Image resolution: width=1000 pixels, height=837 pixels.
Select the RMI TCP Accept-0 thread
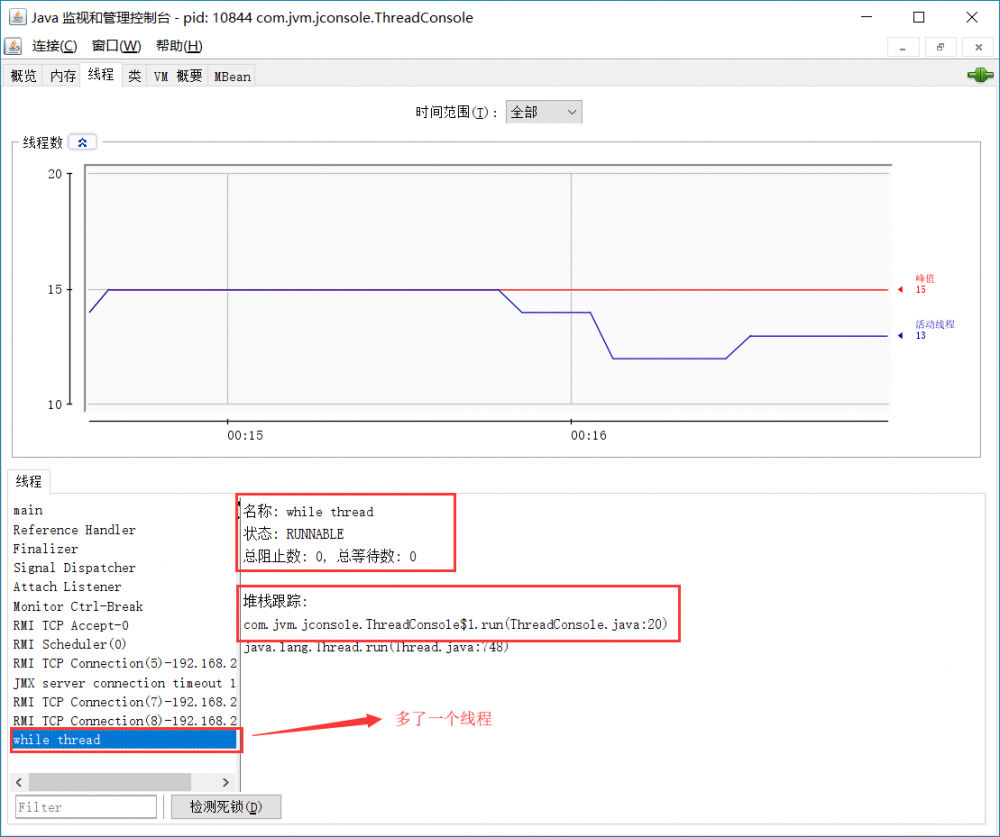(x=124, y=625)
